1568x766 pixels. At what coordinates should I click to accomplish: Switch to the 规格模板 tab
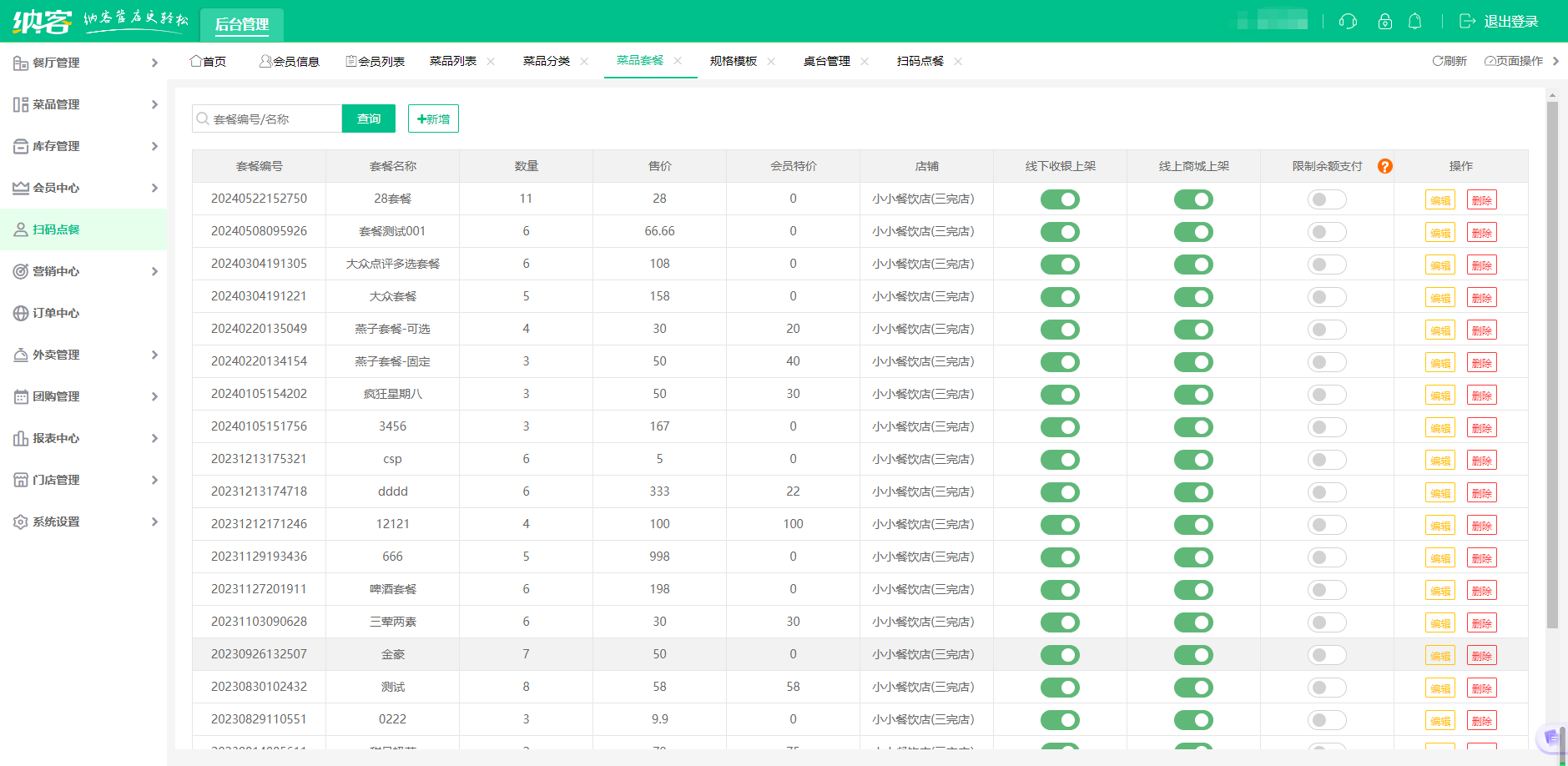click(734, 61)
